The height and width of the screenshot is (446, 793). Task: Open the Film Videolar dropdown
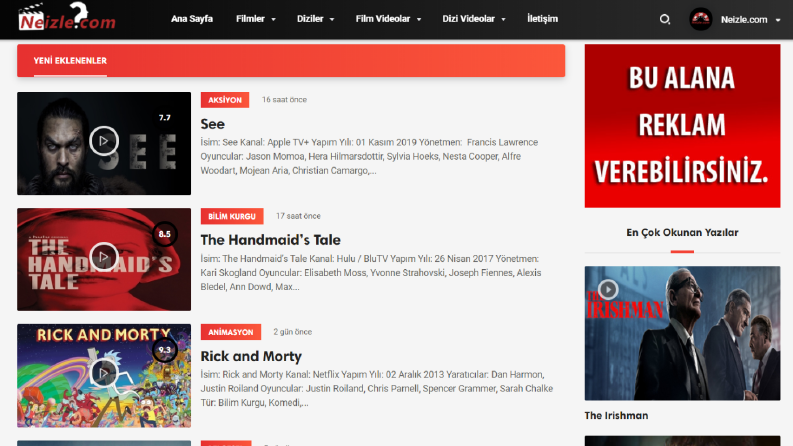point(388,19)
